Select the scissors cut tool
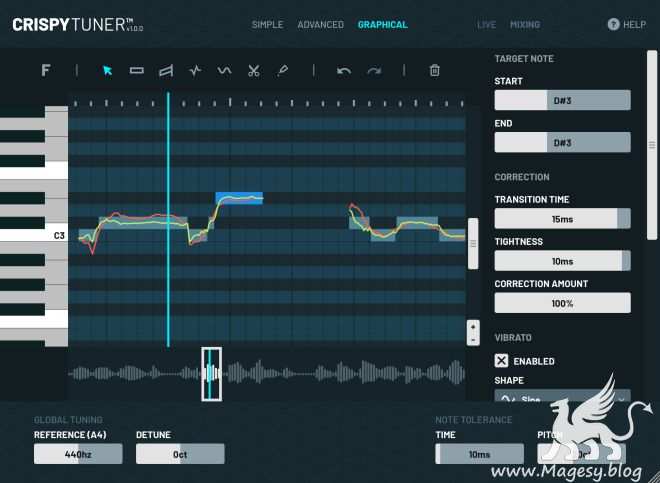Screen dimensions: 660x483 click(x=253, y=71)
